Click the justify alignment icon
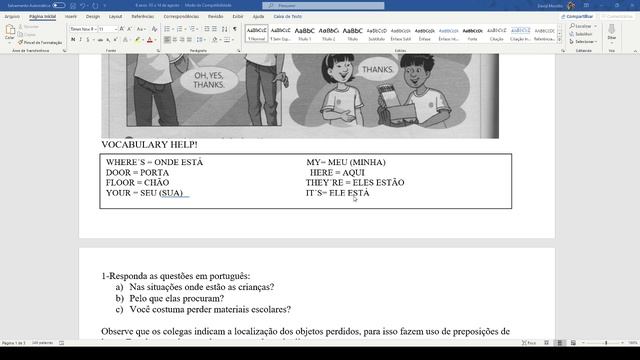 click(x=189, y=40)
